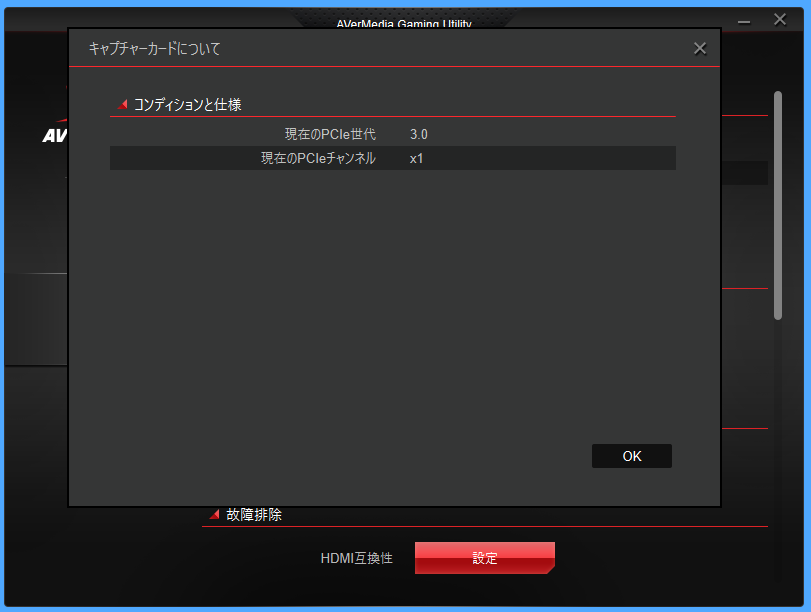811x612 pixels.
Task: Close the キャプチャーカードについて dialog
Action: [700, 49]
